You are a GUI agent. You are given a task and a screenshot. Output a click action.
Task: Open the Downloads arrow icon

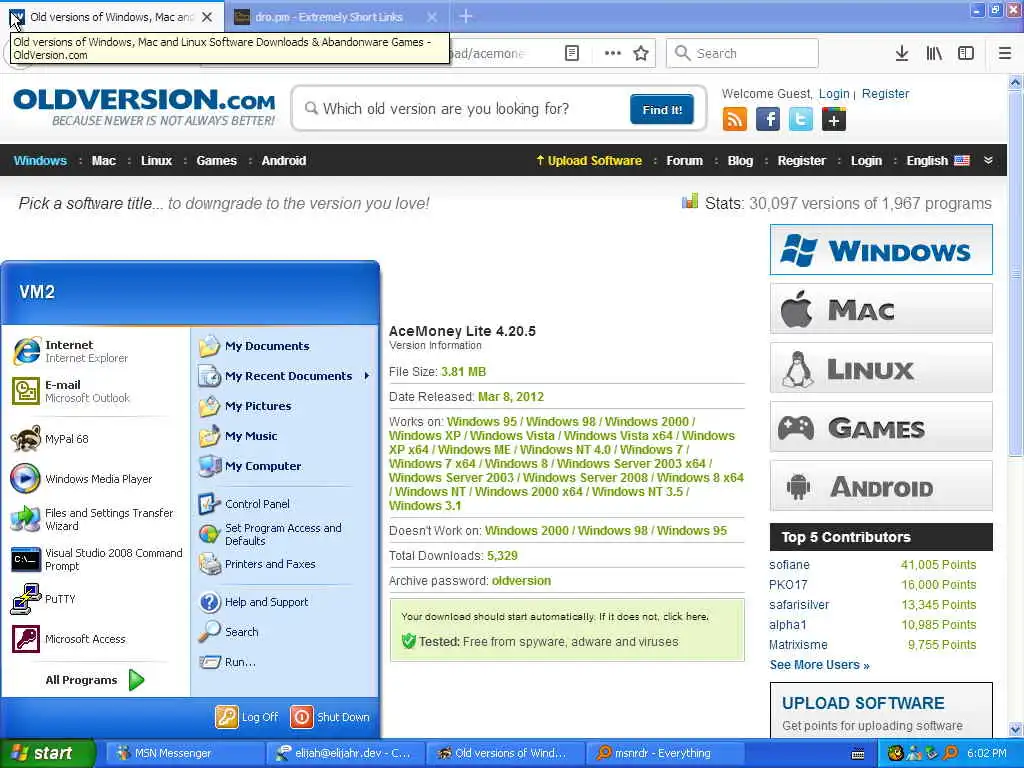[x=902, y=53]
